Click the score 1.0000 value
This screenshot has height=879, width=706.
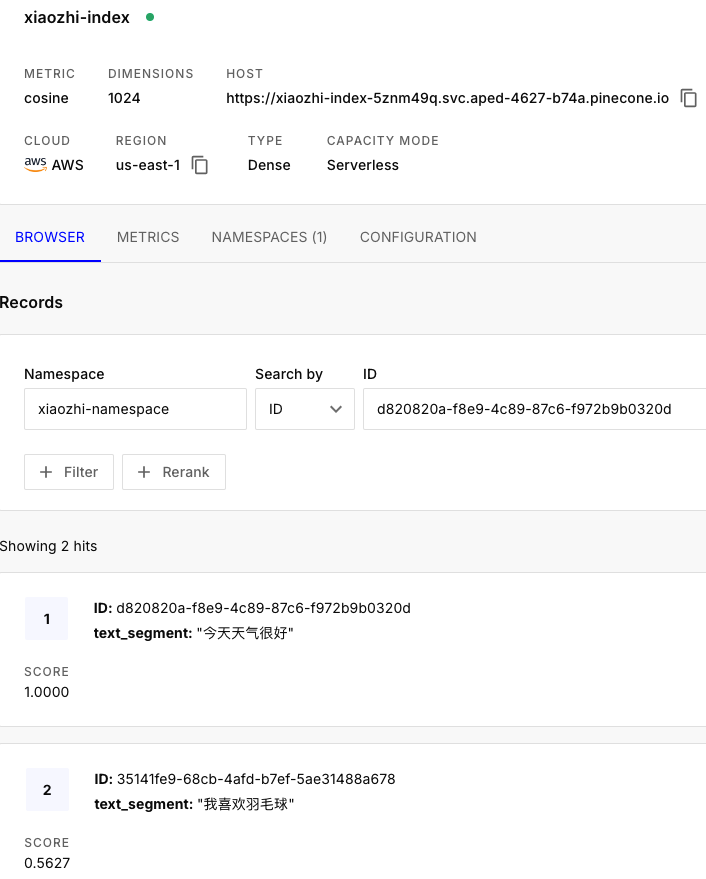[47, 692]
